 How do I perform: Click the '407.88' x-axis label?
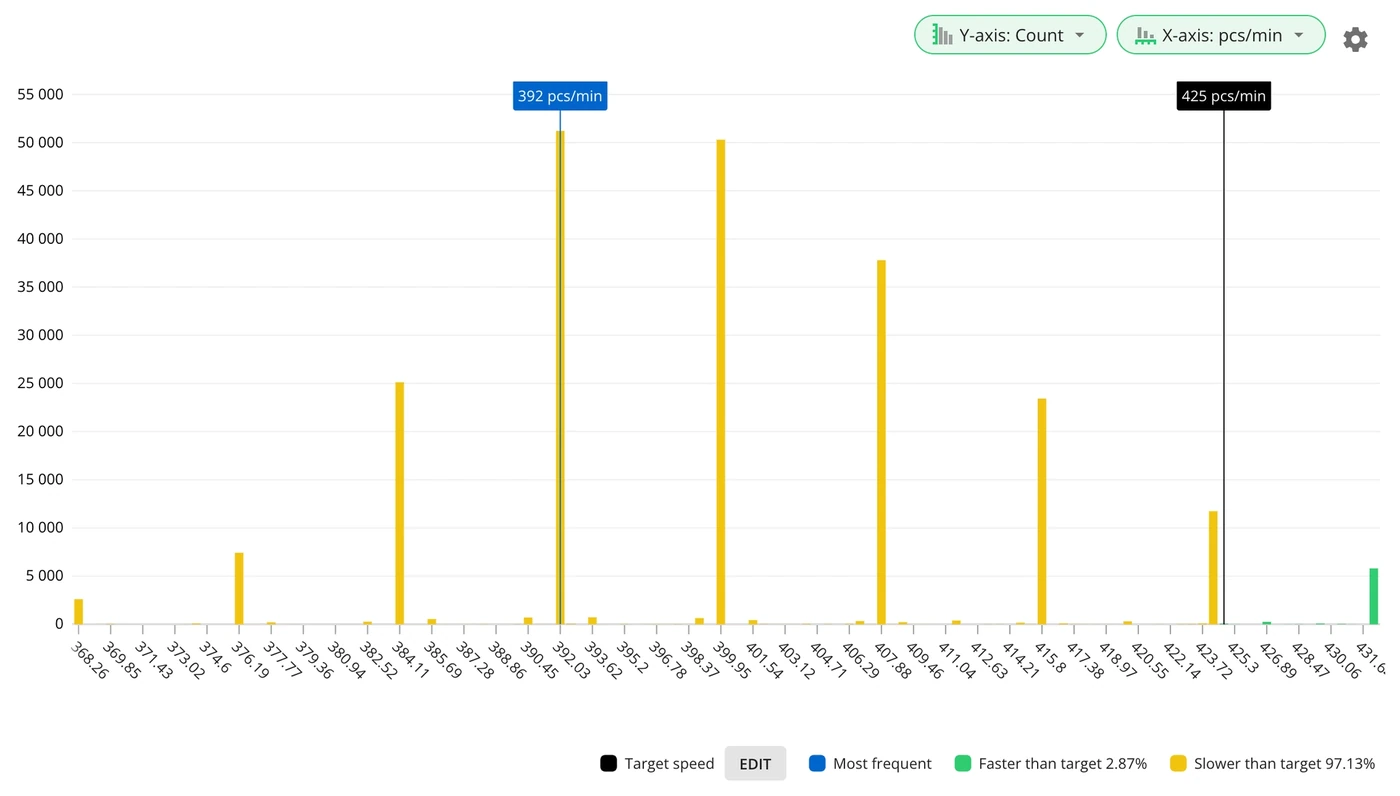pyautogui.click(x=893, y=660)
